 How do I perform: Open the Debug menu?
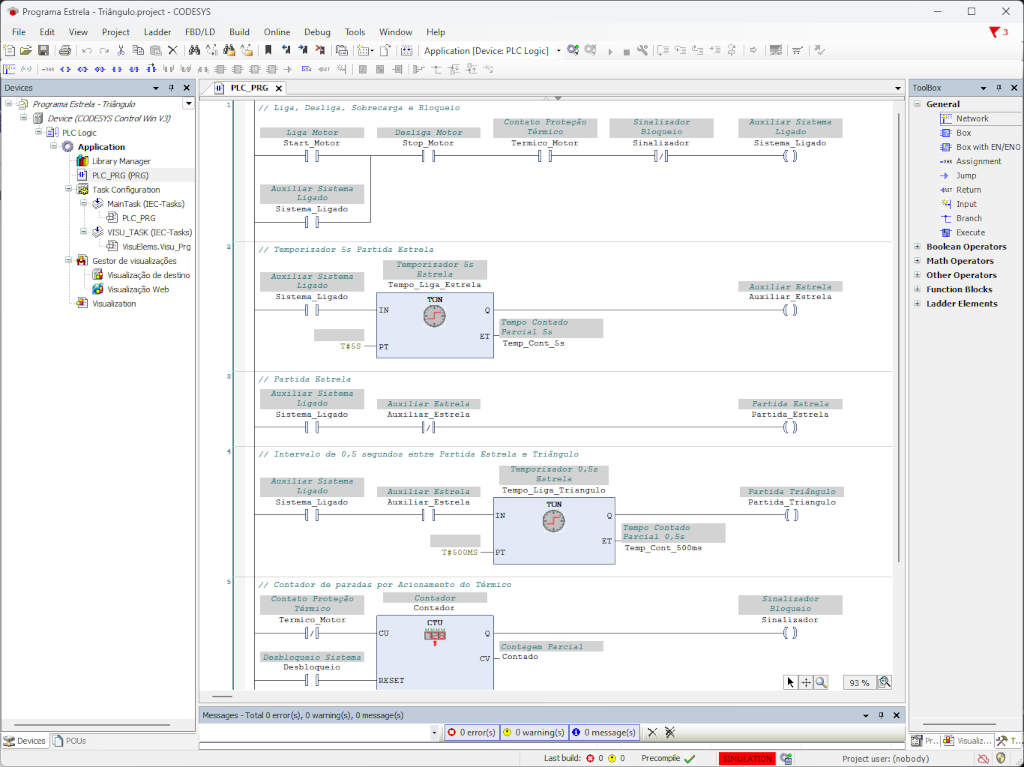(x=317, y=32)
